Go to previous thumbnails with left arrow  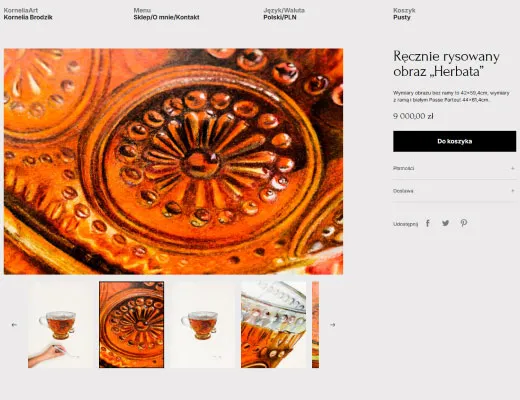pyautogui.click(x=14, y=325)
